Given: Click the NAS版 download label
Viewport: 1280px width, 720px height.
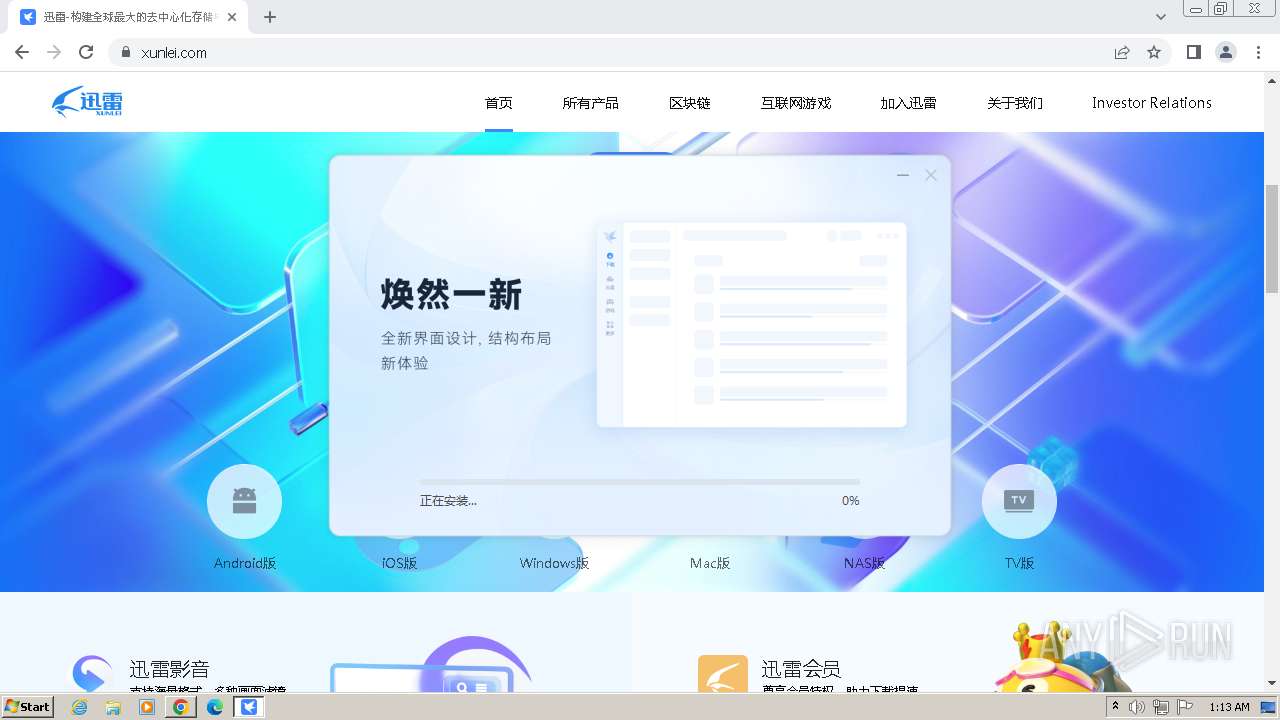Looking at the screenshot, I should pyautogui.click(x=864, y=563).
